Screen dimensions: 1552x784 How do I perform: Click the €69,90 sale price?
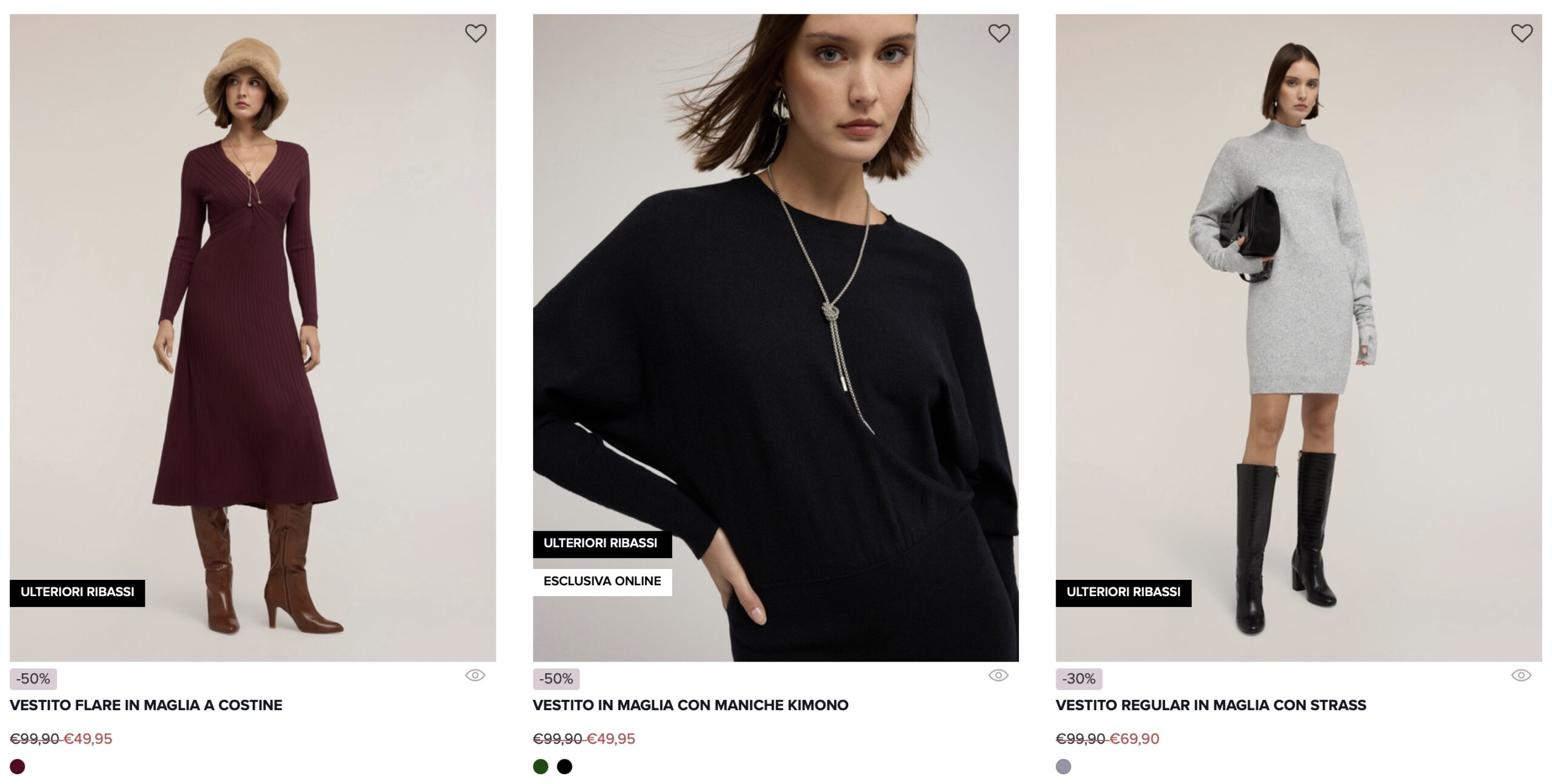[x=1134, y=739]
